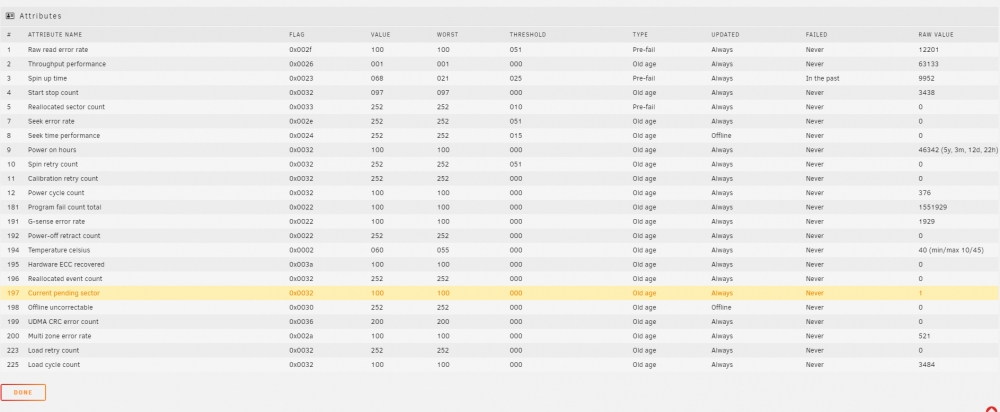Screen dimensions: 1000x412
Task: Click the WORST column header
Action: (x=447, y=34)
